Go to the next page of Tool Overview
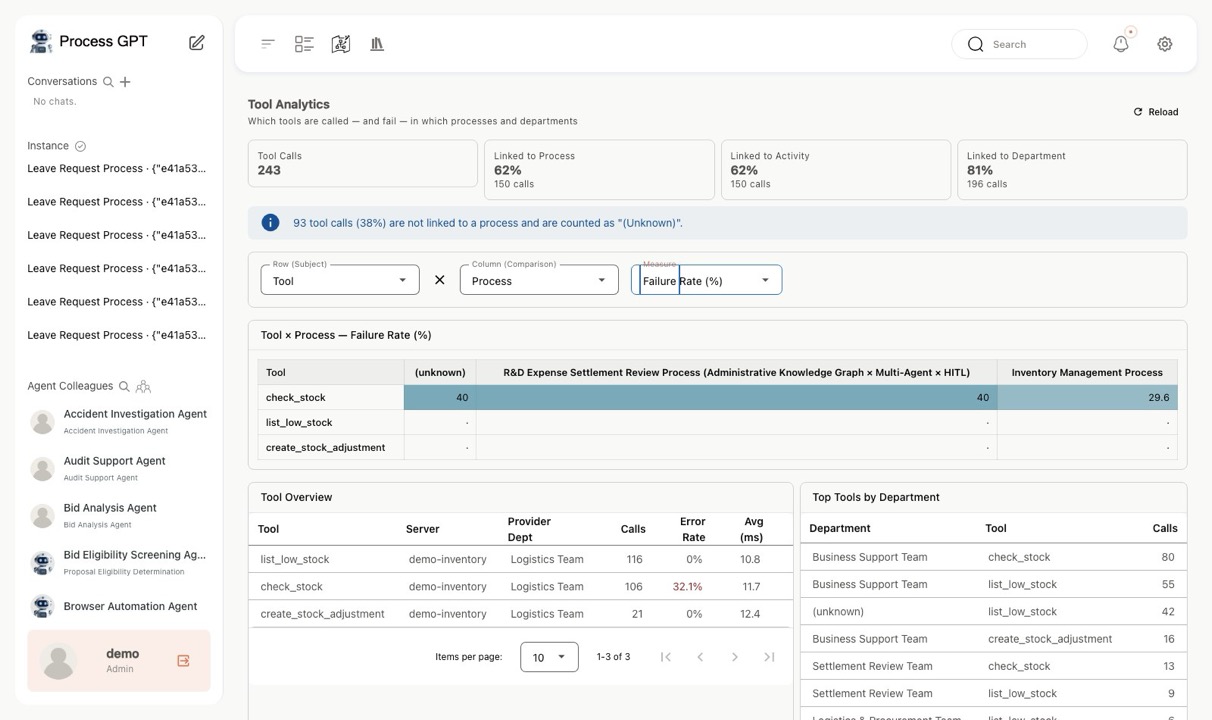1212x720 pixels. point(735,657)
